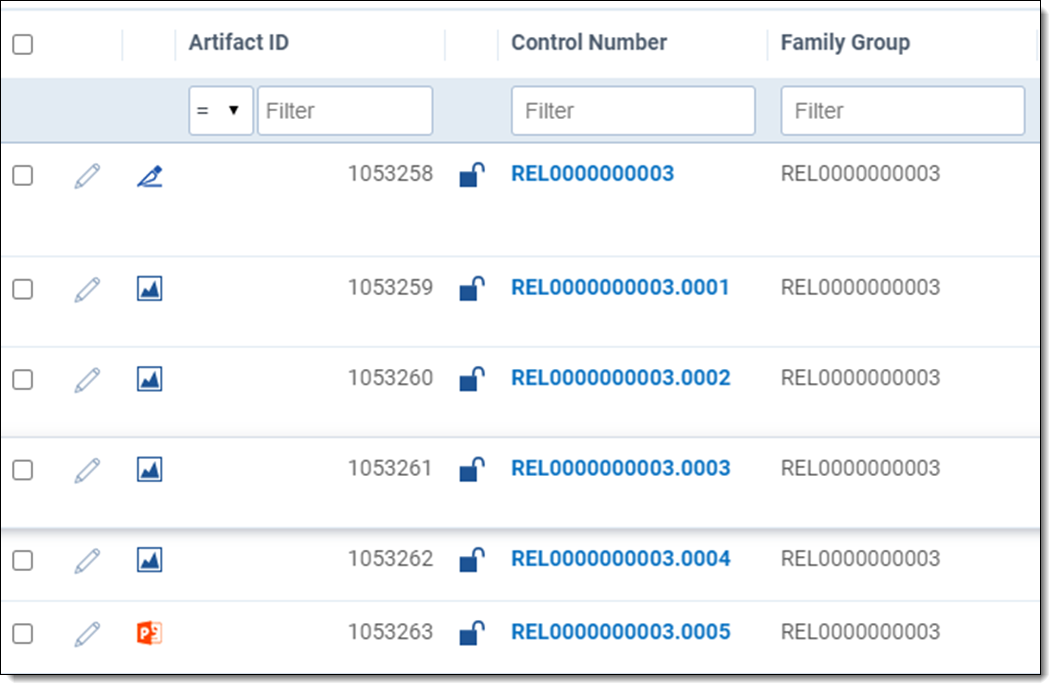Click the PowerPoint file icon for artifact 1053263
Image resolution: width=1056 pixels, height=690 pixels.
[149, 633]
